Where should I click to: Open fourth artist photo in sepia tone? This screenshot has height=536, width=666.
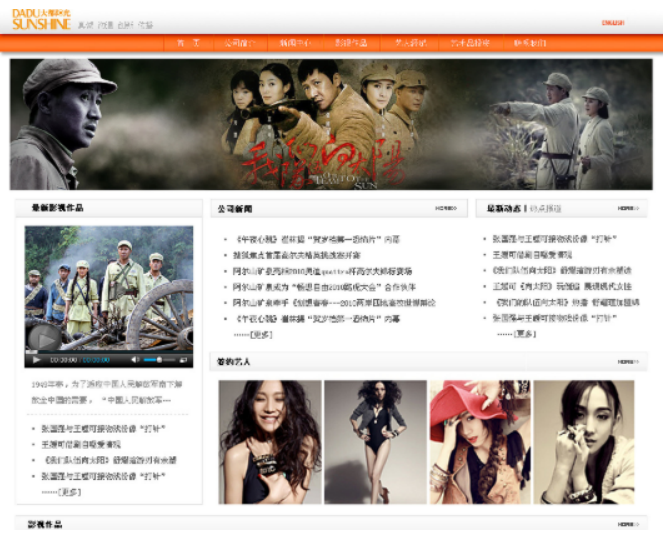(x=584, y=442)
